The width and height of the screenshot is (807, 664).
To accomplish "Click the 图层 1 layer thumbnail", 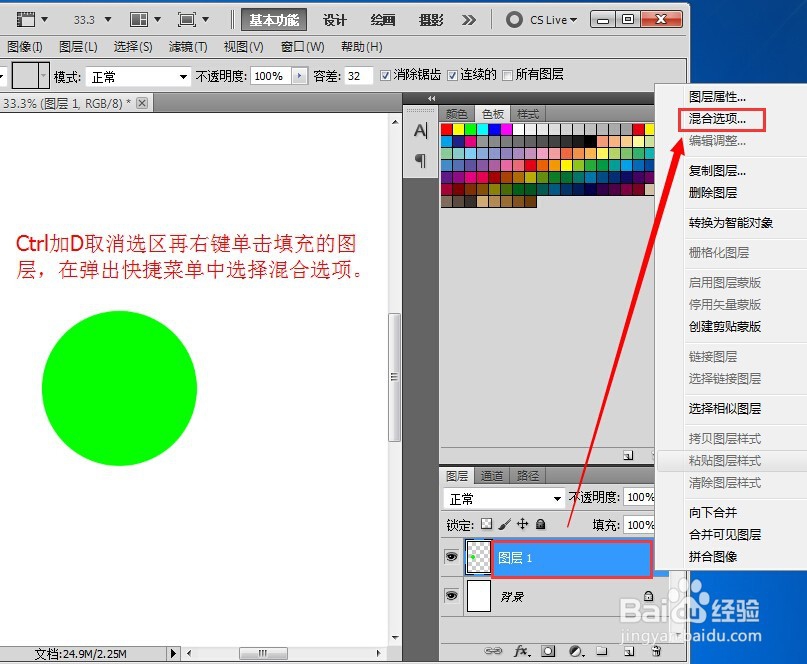I will pos(478,557).
